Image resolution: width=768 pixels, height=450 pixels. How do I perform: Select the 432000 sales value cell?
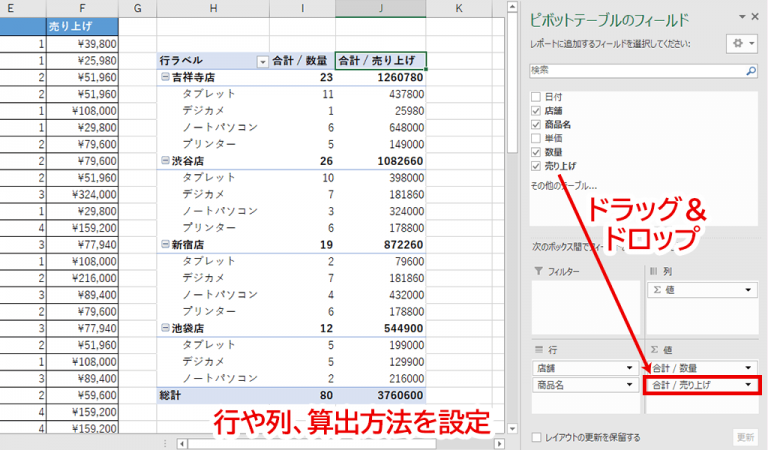[381, 295]
